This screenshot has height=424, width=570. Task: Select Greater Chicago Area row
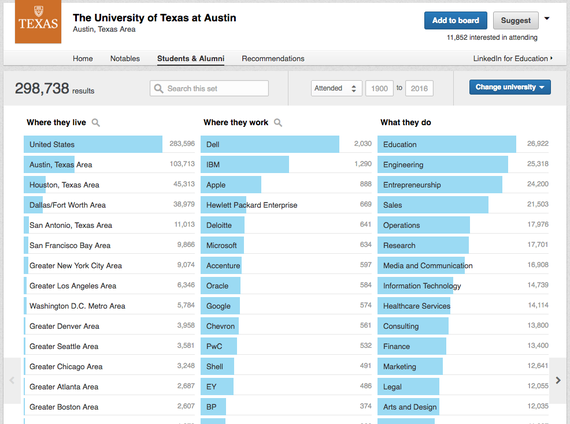(x=109, y=367)
